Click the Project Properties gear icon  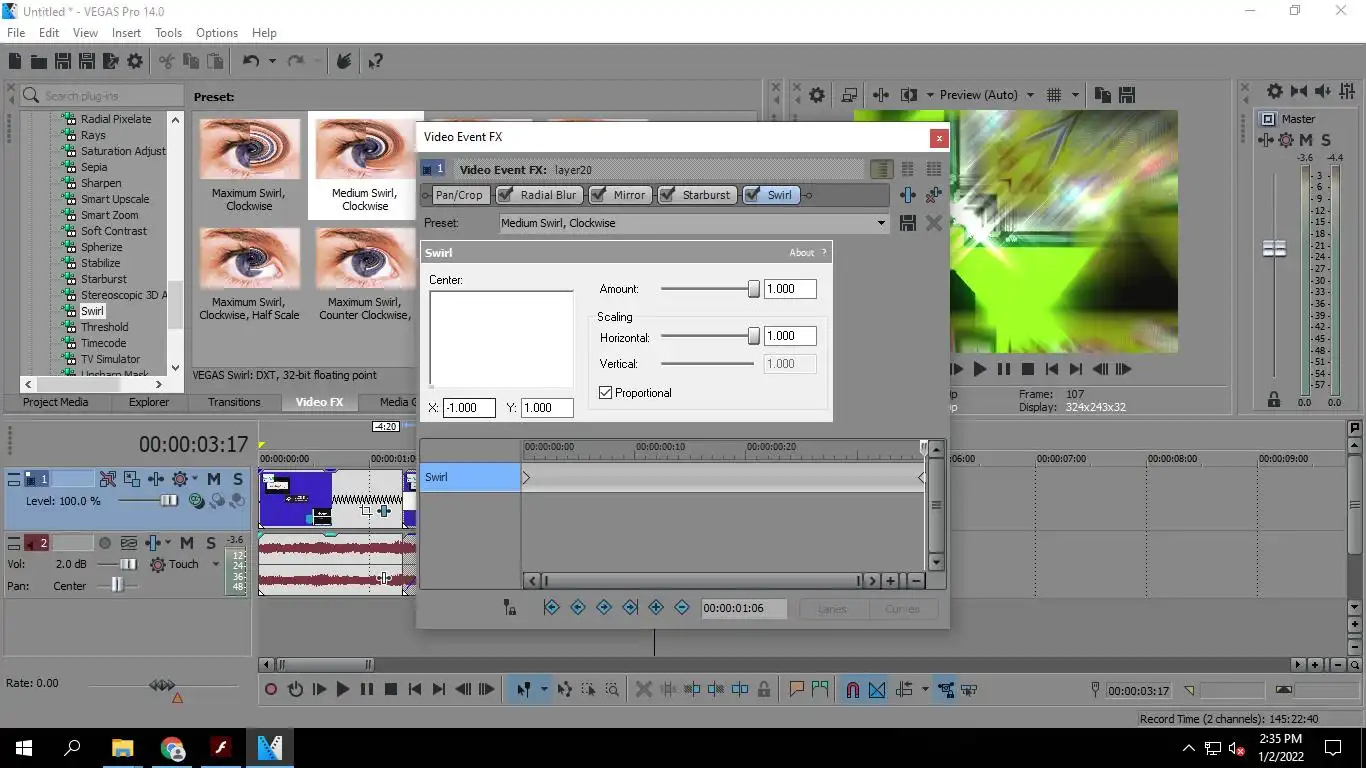tap(135, 61)
